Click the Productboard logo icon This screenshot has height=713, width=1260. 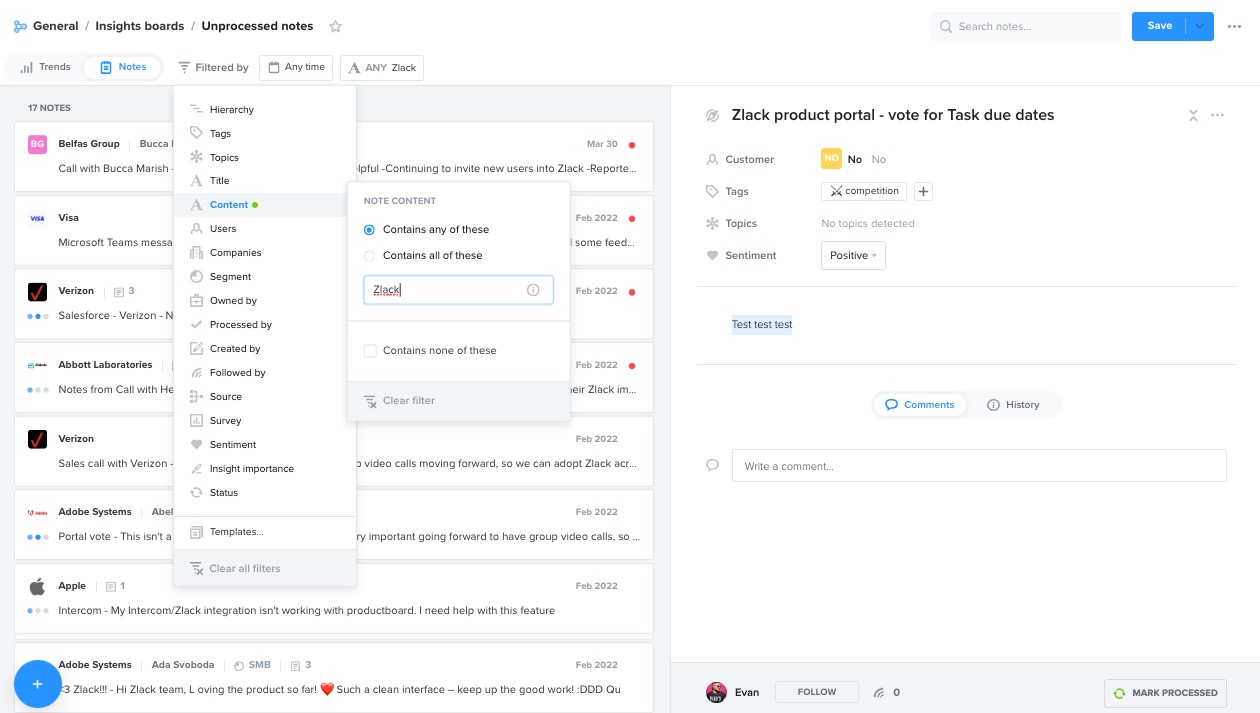pos(20,26)
